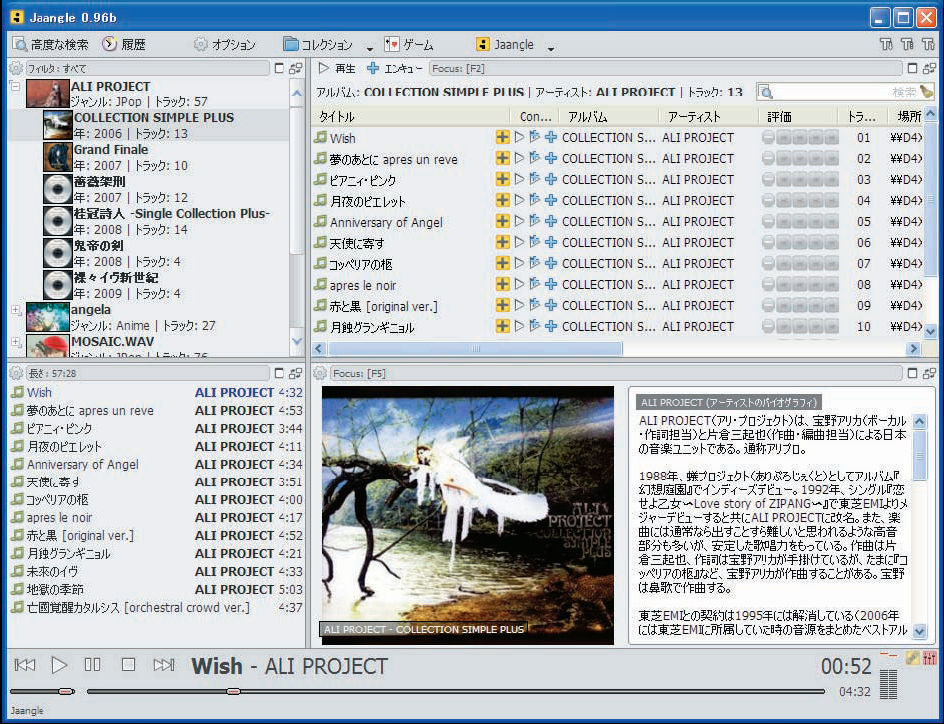The image size is (944, 724).
Task: Open the Game (ゲーム) menu item
Action: pos(409,45)
